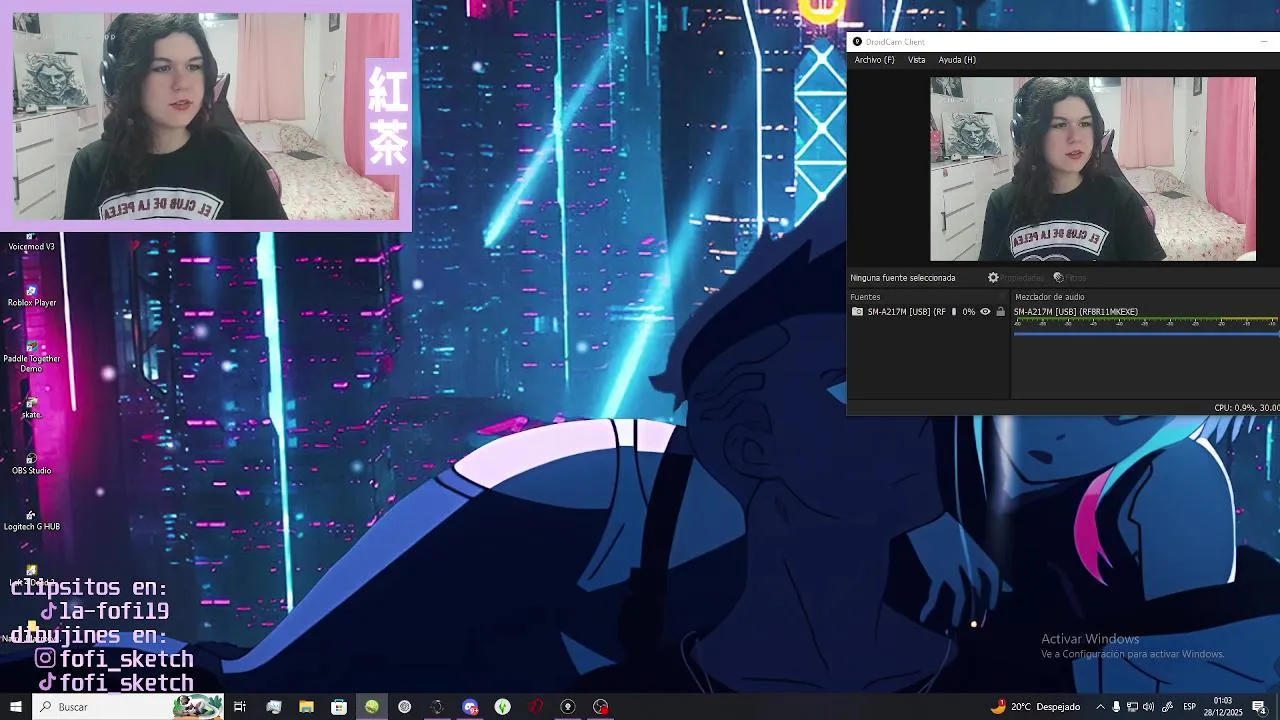Viewport: 1280px width, 720px height.
Task: Click the Fuentes panel header
Action: pos(865,297)
